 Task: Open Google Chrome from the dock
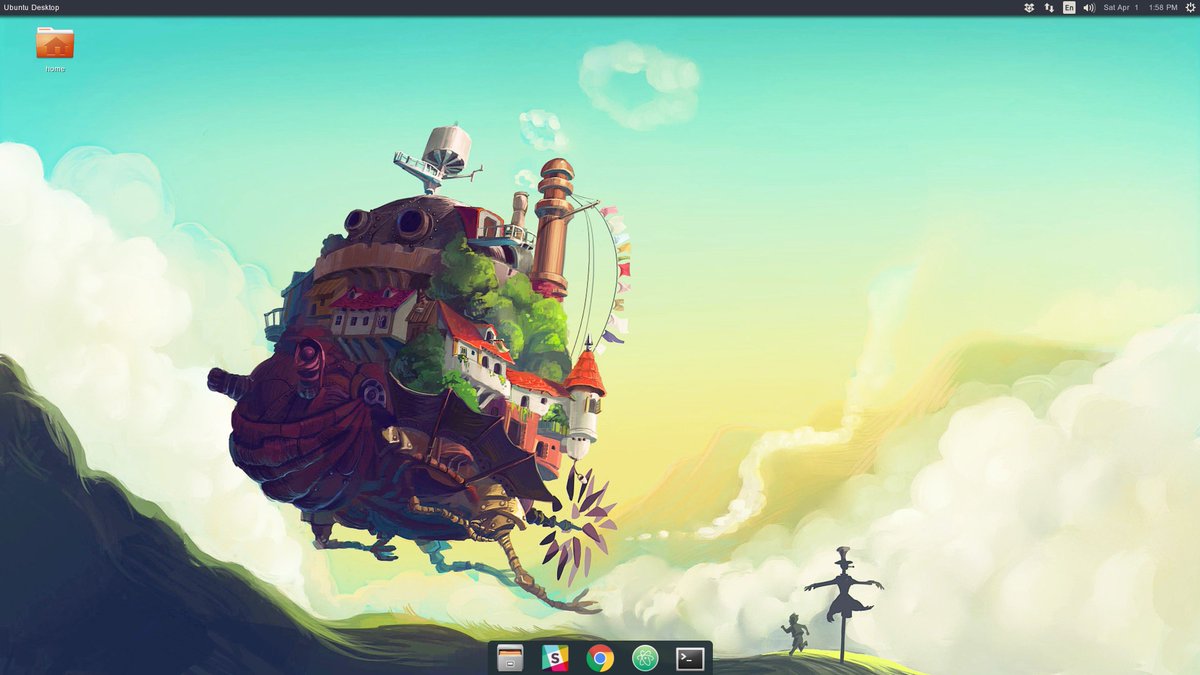tap(600, 658)
